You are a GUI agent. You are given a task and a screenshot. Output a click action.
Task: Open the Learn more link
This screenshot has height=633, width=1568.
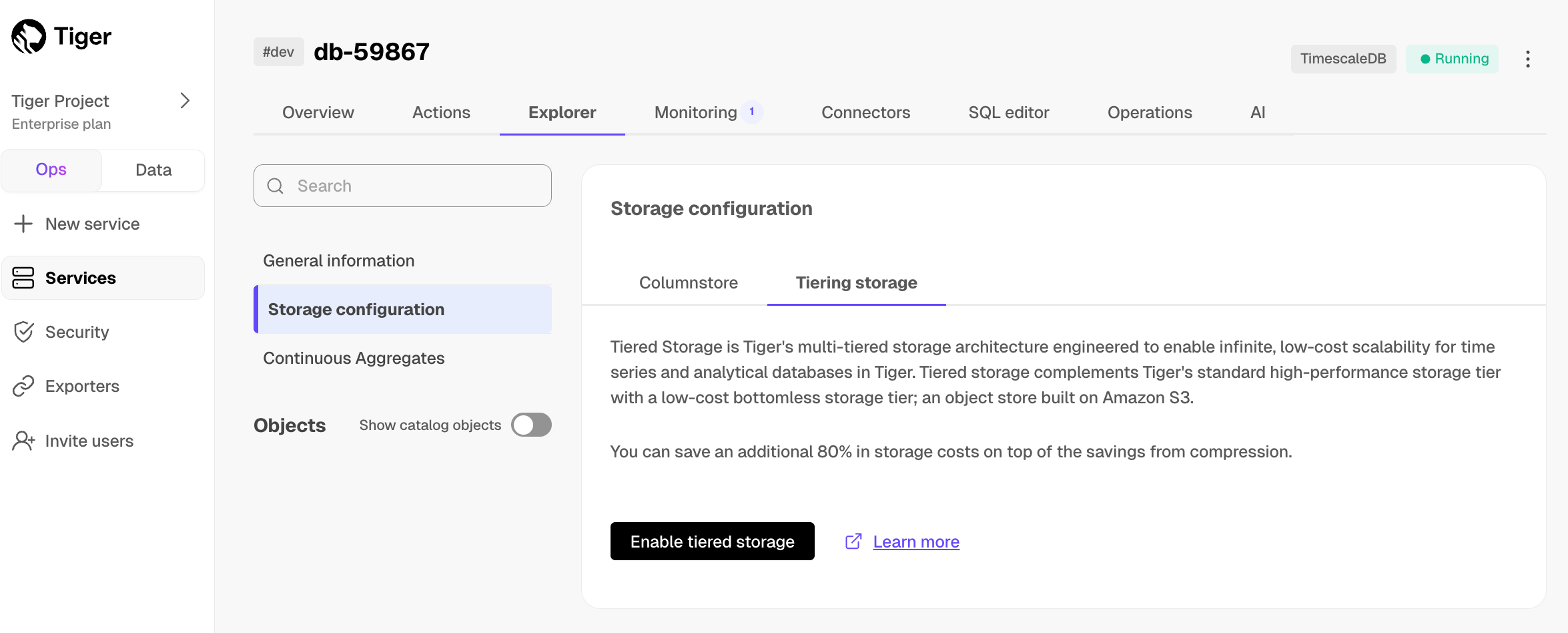pos(915,542)
